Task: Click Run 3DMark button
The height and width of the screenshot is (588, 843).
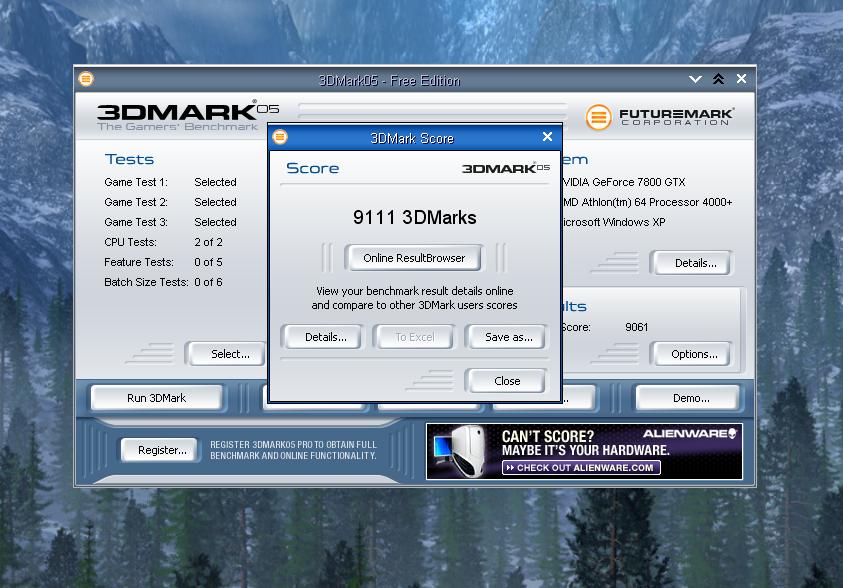Action: [156, 398]
